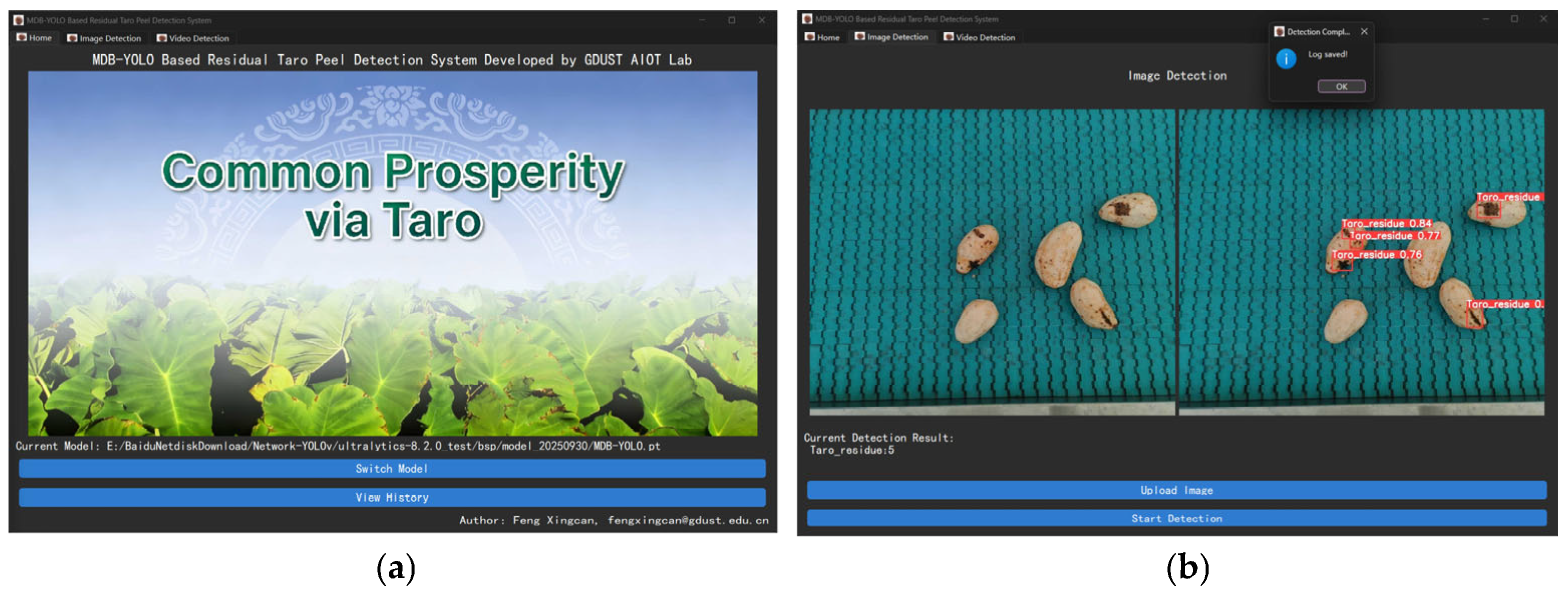1568x594 pixels.
Task: Click the blue info icon in dialog
Action: pyautogui.click(x=1286, y=59)
